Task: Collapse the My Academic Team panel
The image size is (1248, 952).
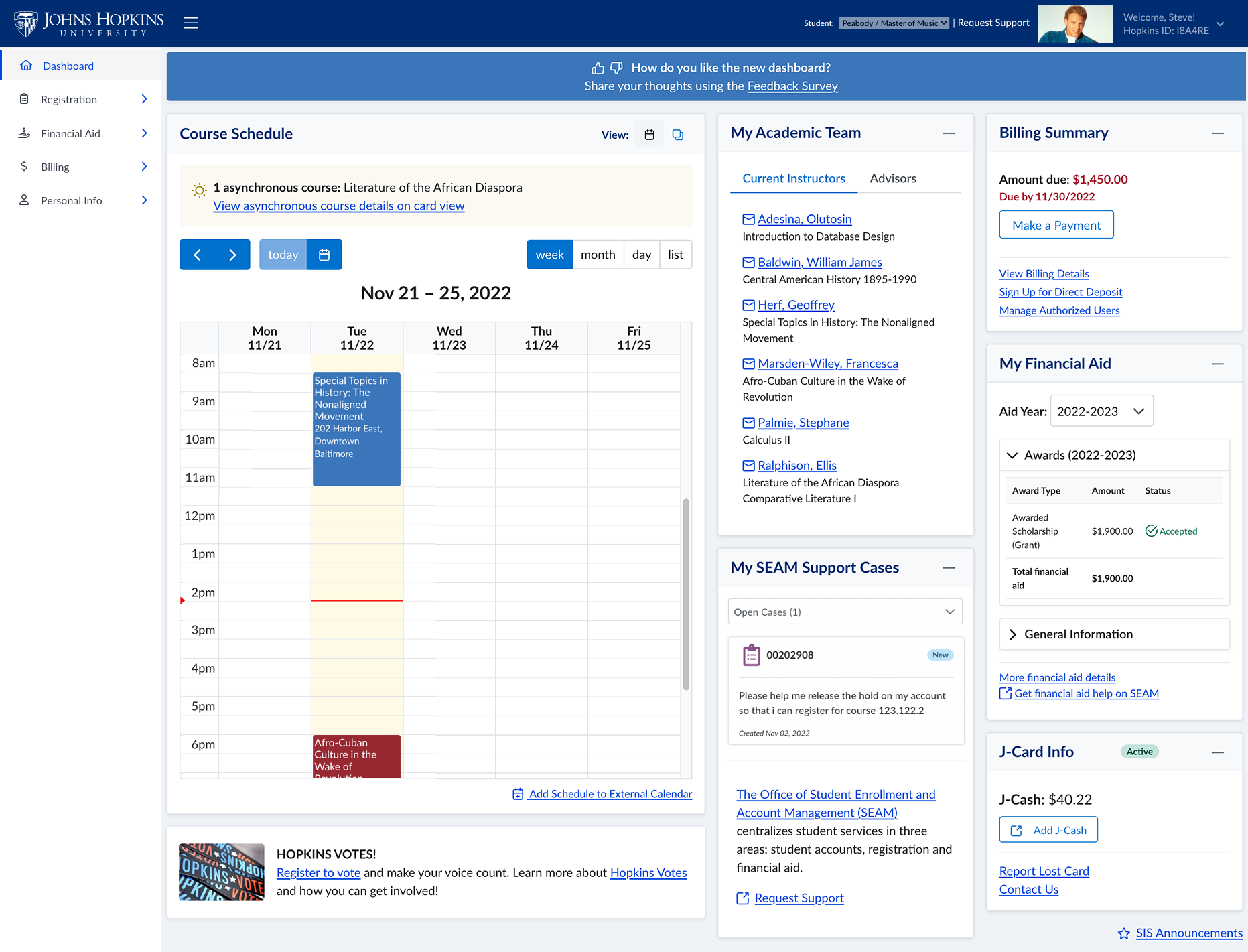Action: click(x=949, y=133)
